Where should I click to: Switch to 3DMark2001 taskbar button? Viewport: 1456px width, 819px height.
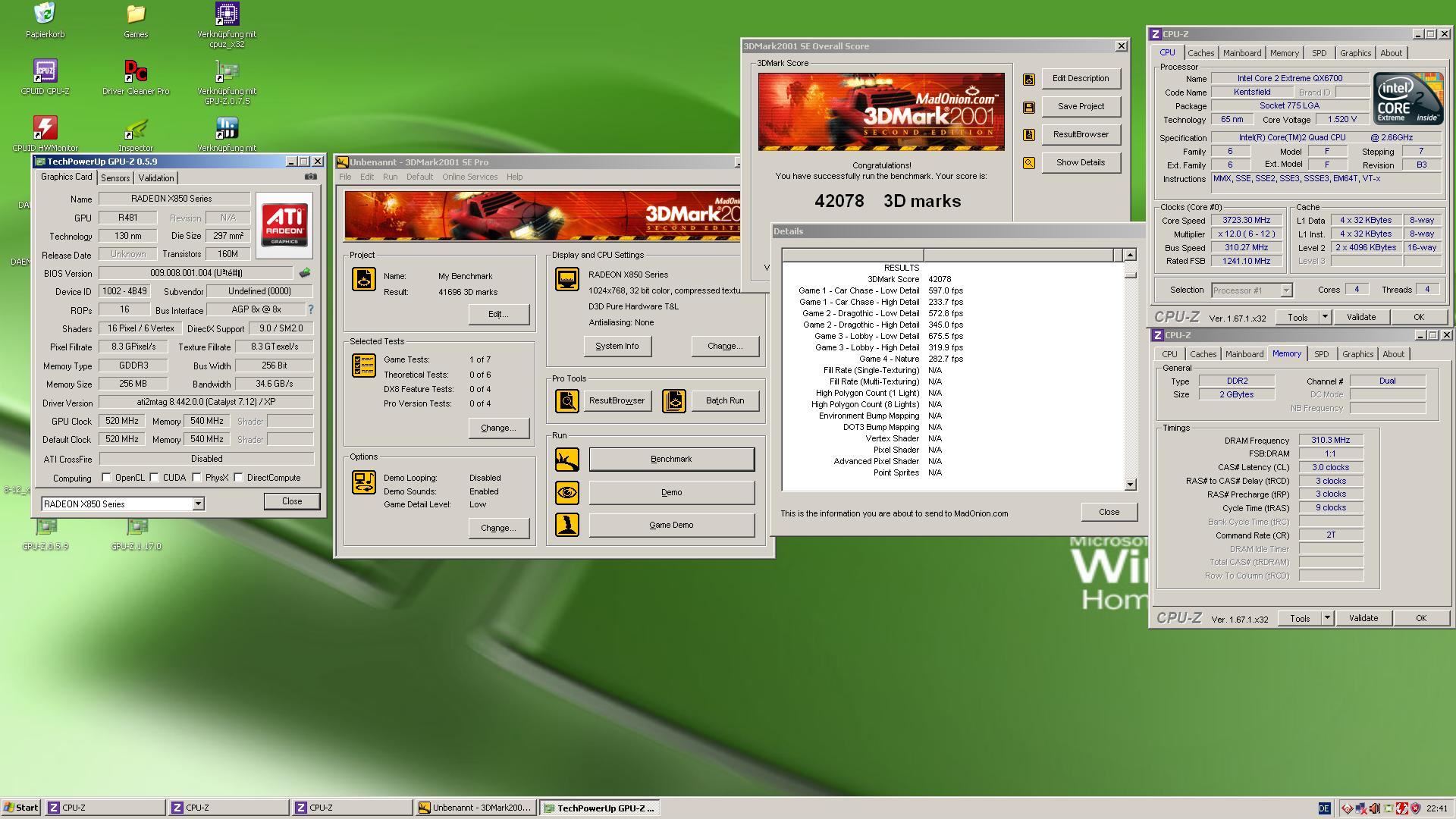coord(475,808)
